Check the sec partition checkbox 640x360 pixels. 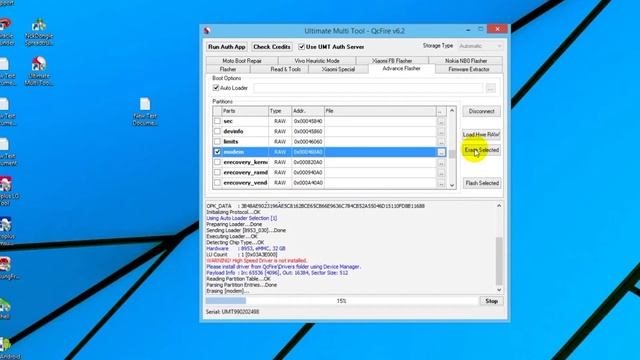(x=217, y=121)
